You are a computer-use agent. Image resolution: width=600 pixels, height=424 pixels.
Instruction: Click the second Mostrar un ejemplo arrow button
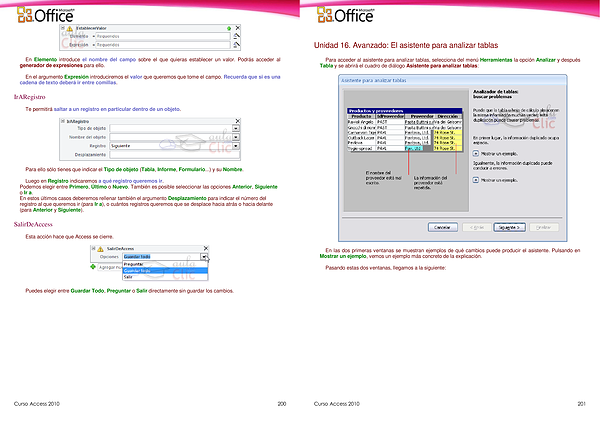coord(474,181)
